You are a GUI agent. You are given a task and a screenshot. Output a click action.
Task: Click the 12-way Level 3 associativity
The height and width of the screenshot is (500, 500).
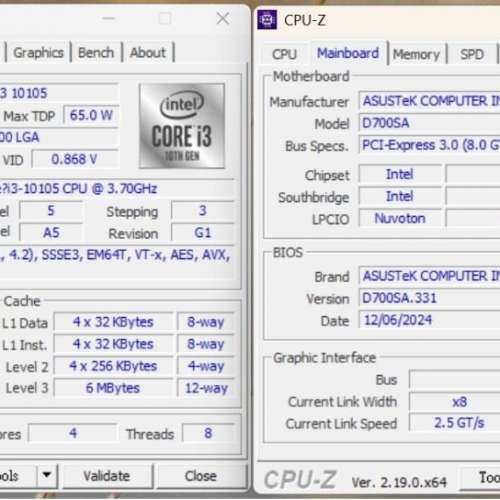coord(206,388)
